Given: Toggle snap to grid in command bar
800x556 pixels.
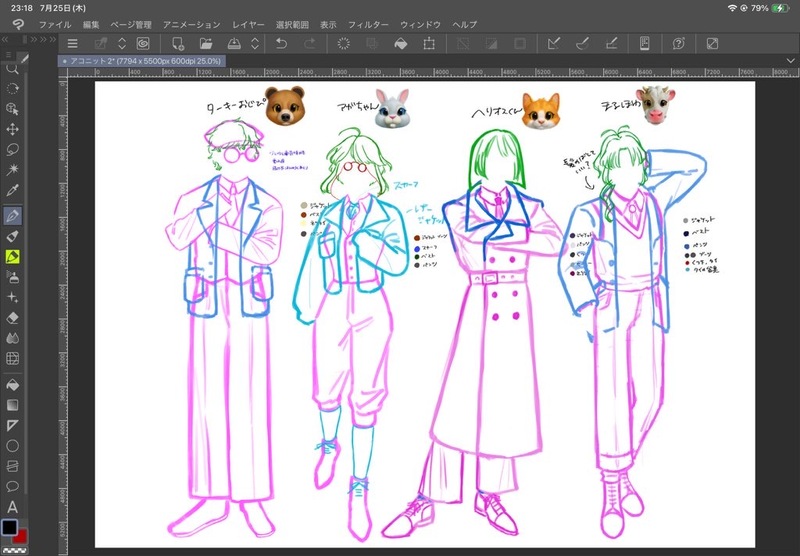Looking at the screenshot, I should coord(611,44).
